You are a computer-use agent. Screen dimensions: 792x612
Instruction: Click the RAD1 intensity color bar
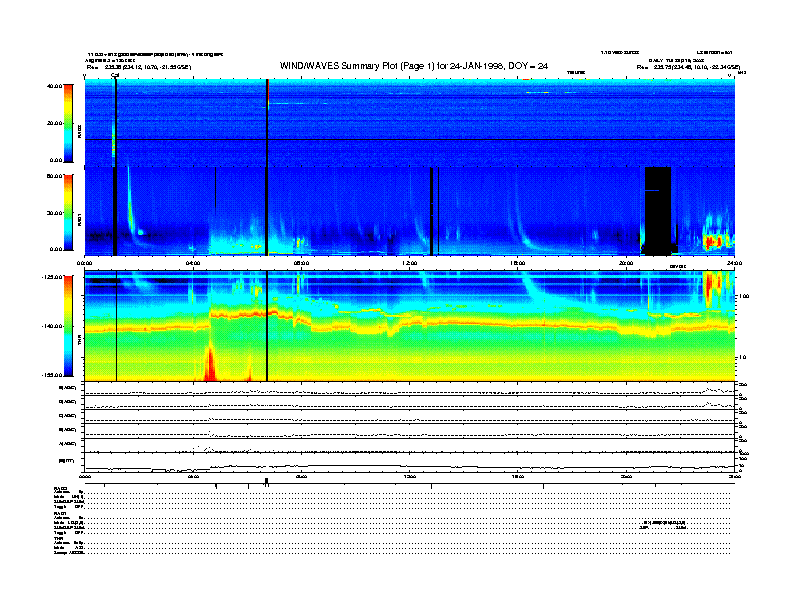68,212
